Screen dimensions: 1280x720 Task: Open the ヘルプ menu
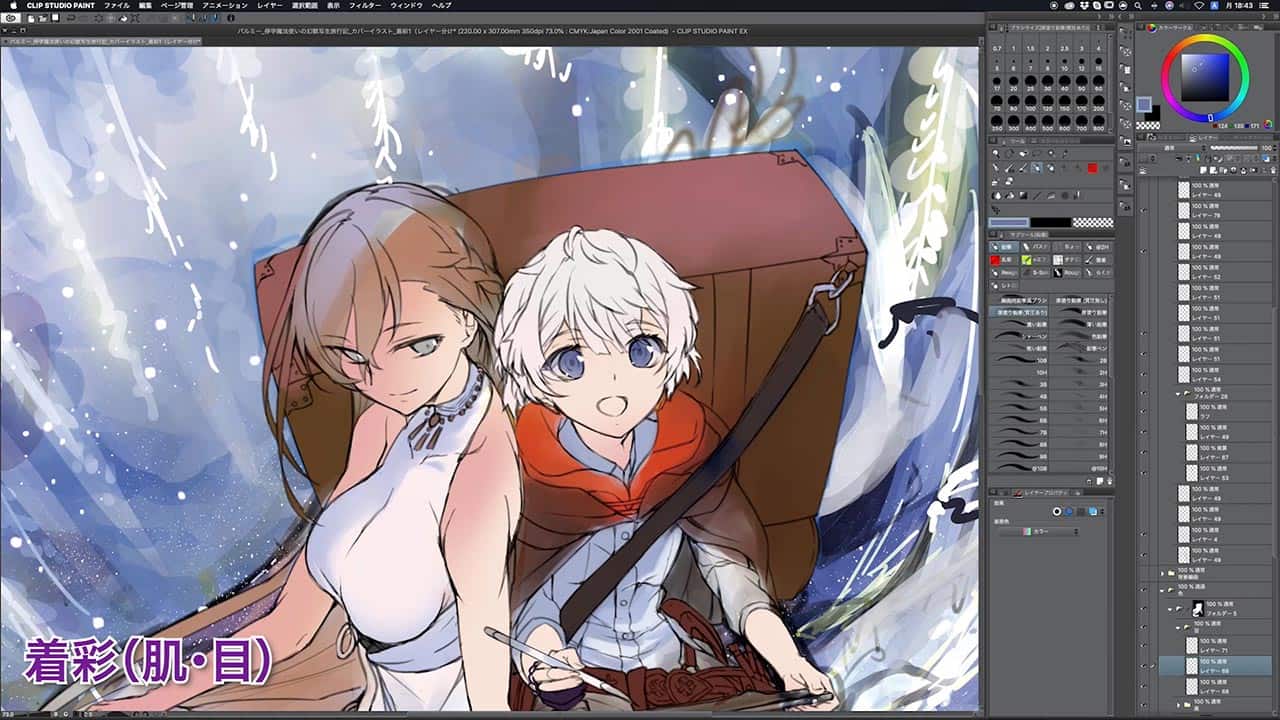[441, 5]
